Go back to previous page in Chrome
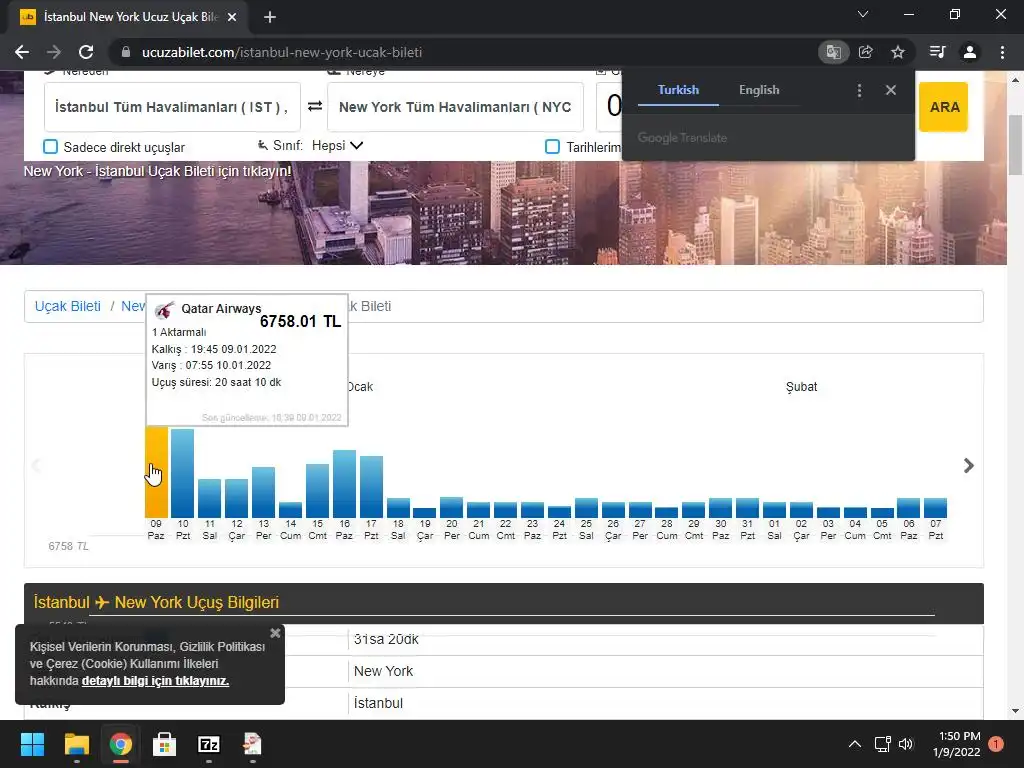This screenshot has height=768, width=1024. pos(22,52)
